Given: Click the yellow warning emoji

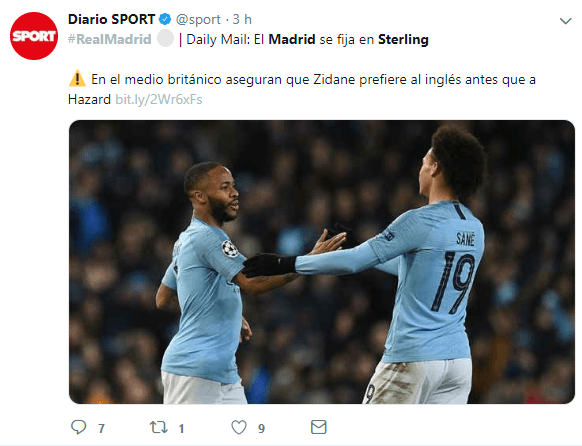Looking at the screenshot, I should click(x=77, y=79).
